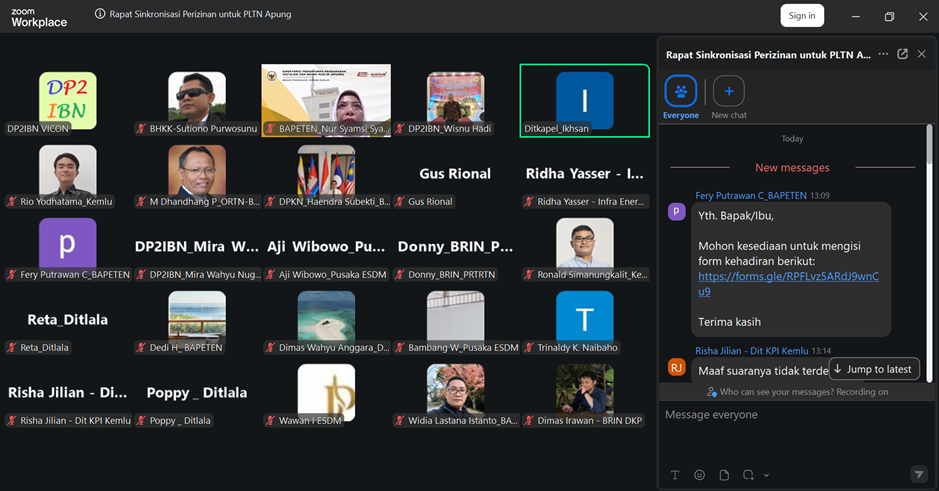
Task: Start a New chat
Action: (x=729, y=98)
